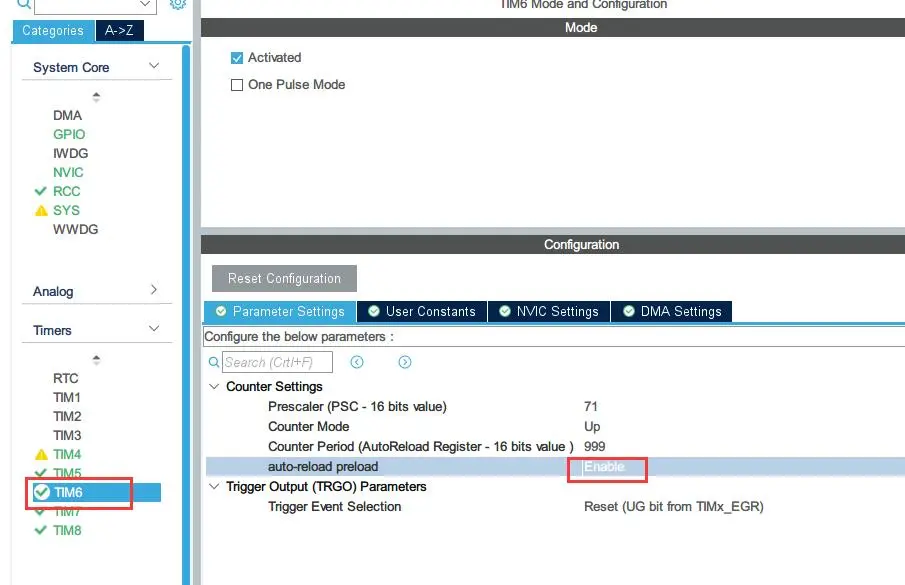Click the settings gear icon near search

pyautogui.click(x=177, y=4)
